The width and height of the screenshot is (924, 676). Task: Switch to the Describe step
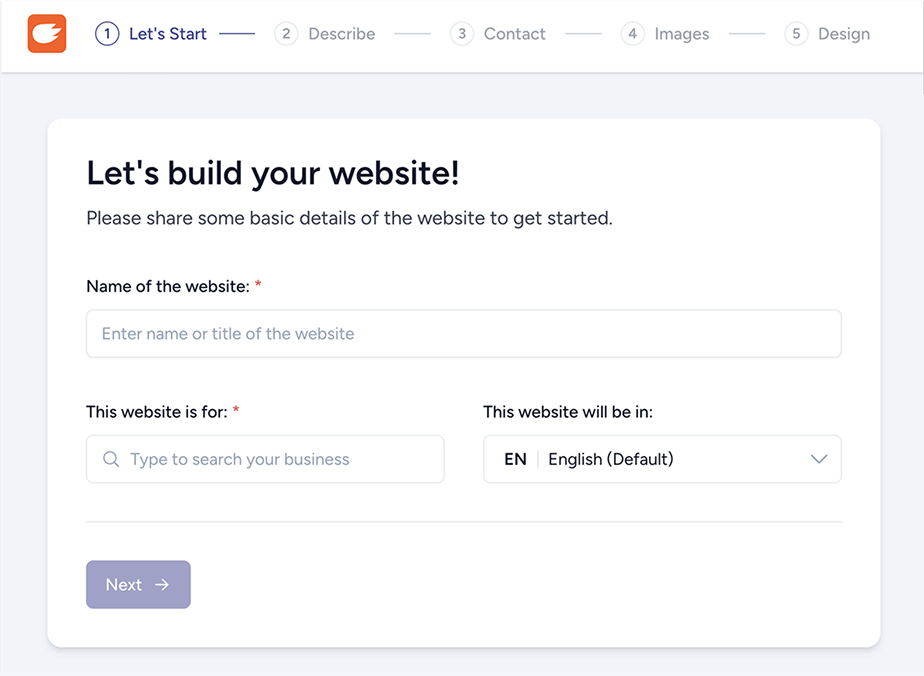coord(341,33)
